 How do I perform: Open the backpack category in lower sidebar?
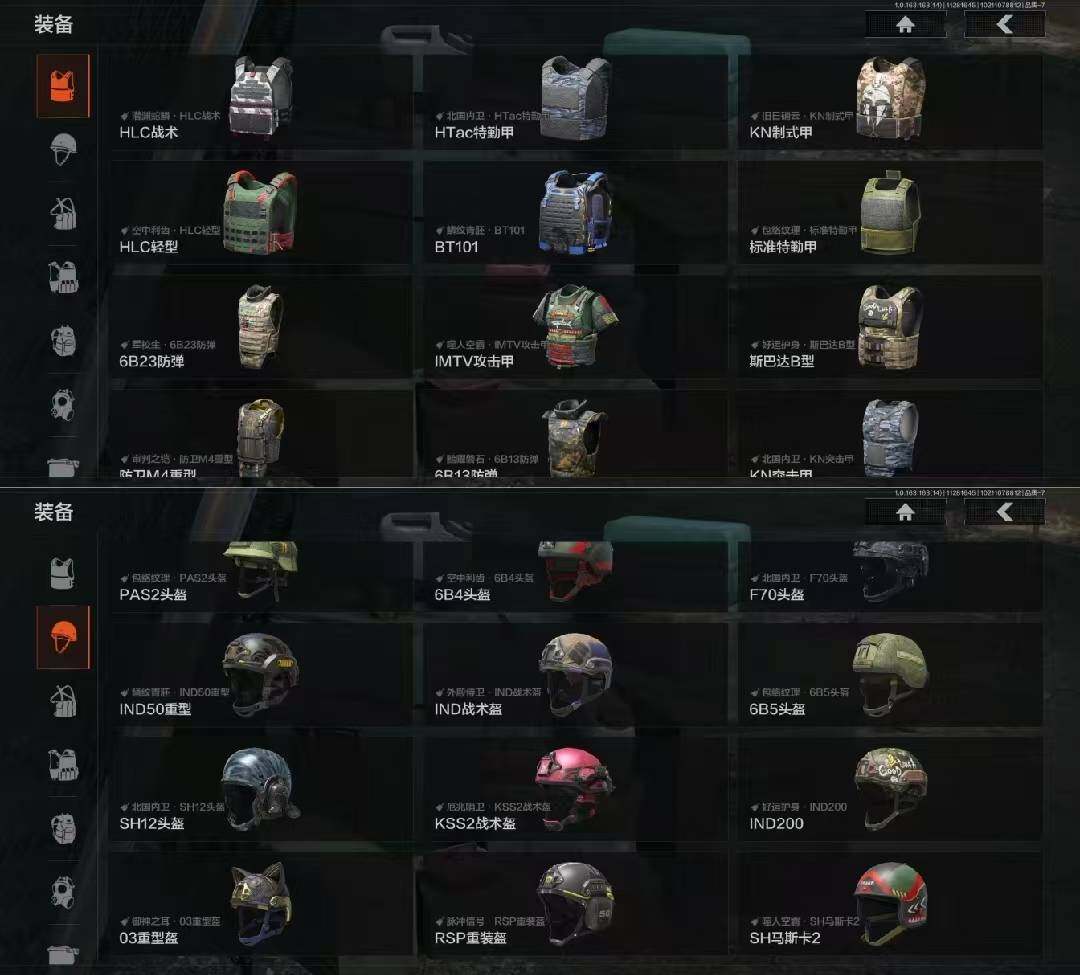(63, 828)
